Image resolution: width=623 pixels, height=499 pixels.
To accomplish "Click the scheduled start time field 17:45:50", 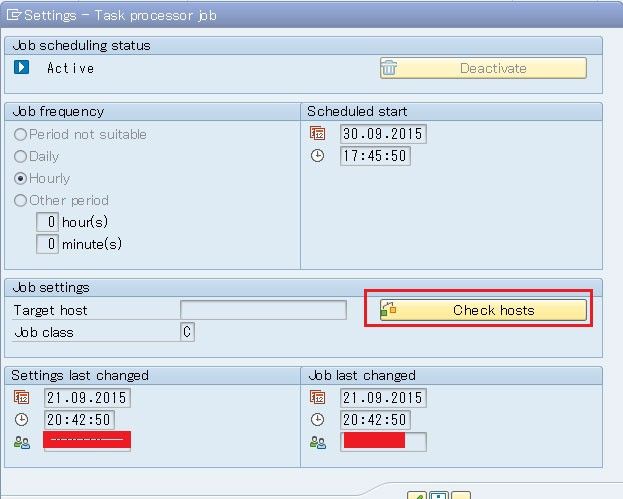I will point(375,156).
